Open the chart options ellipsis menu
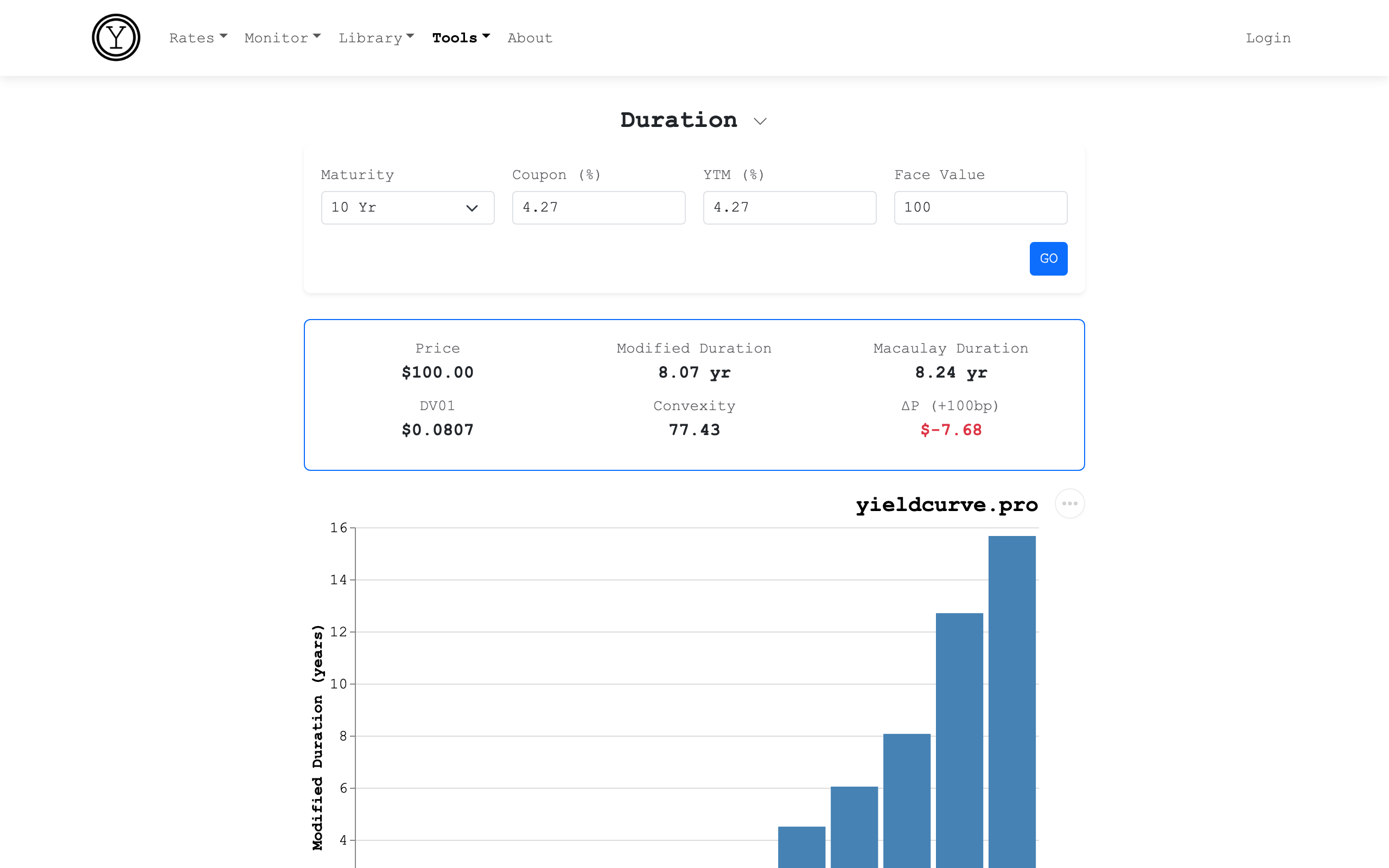The image size is (1389, 868). pos(1069,503)
